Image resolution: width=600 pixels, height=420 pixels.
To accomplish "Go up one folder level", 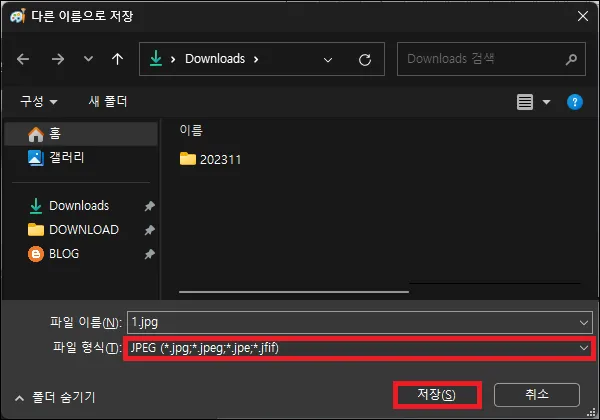I will coord(117,59).
